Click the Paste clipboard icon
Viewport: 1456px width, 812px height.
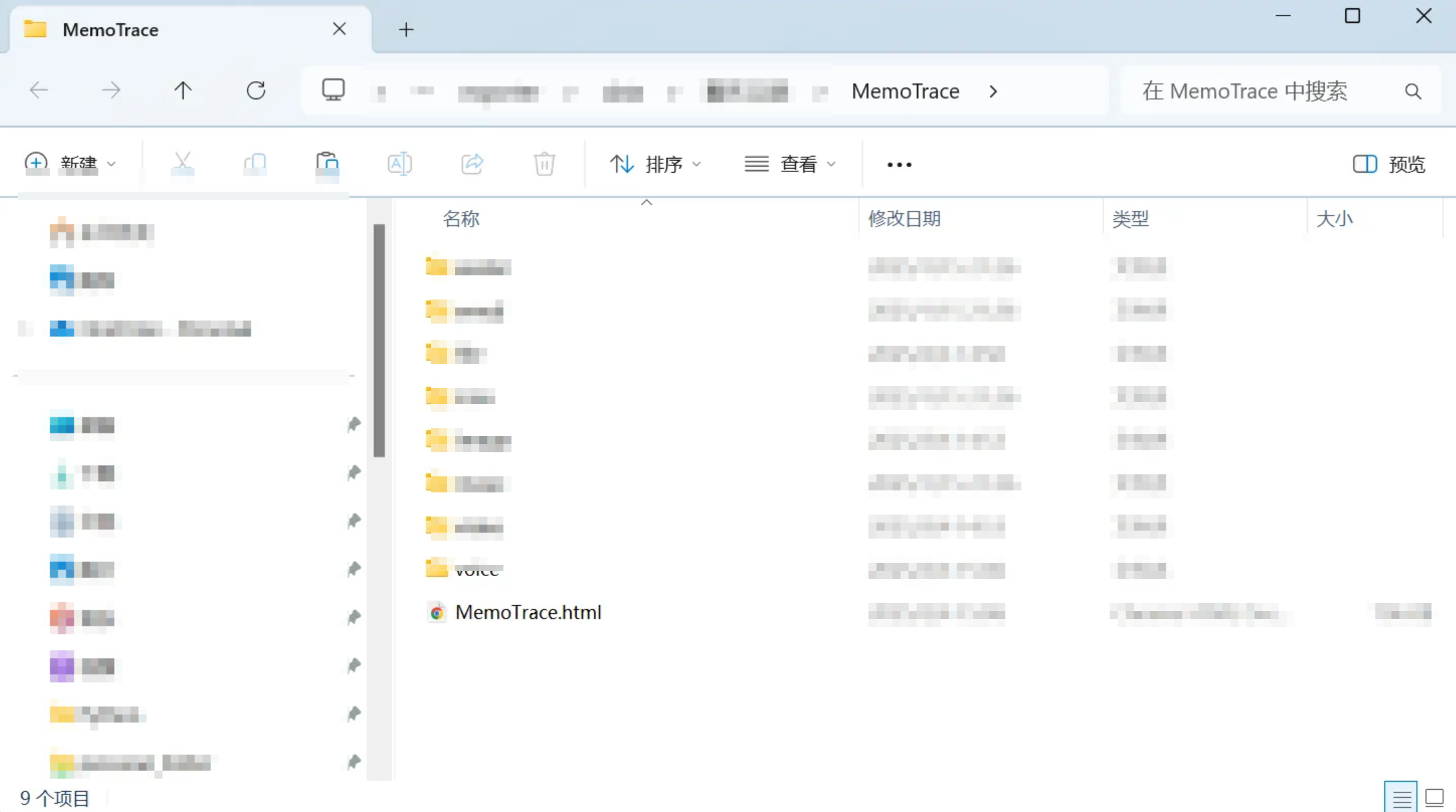click(x=327, y=163)
